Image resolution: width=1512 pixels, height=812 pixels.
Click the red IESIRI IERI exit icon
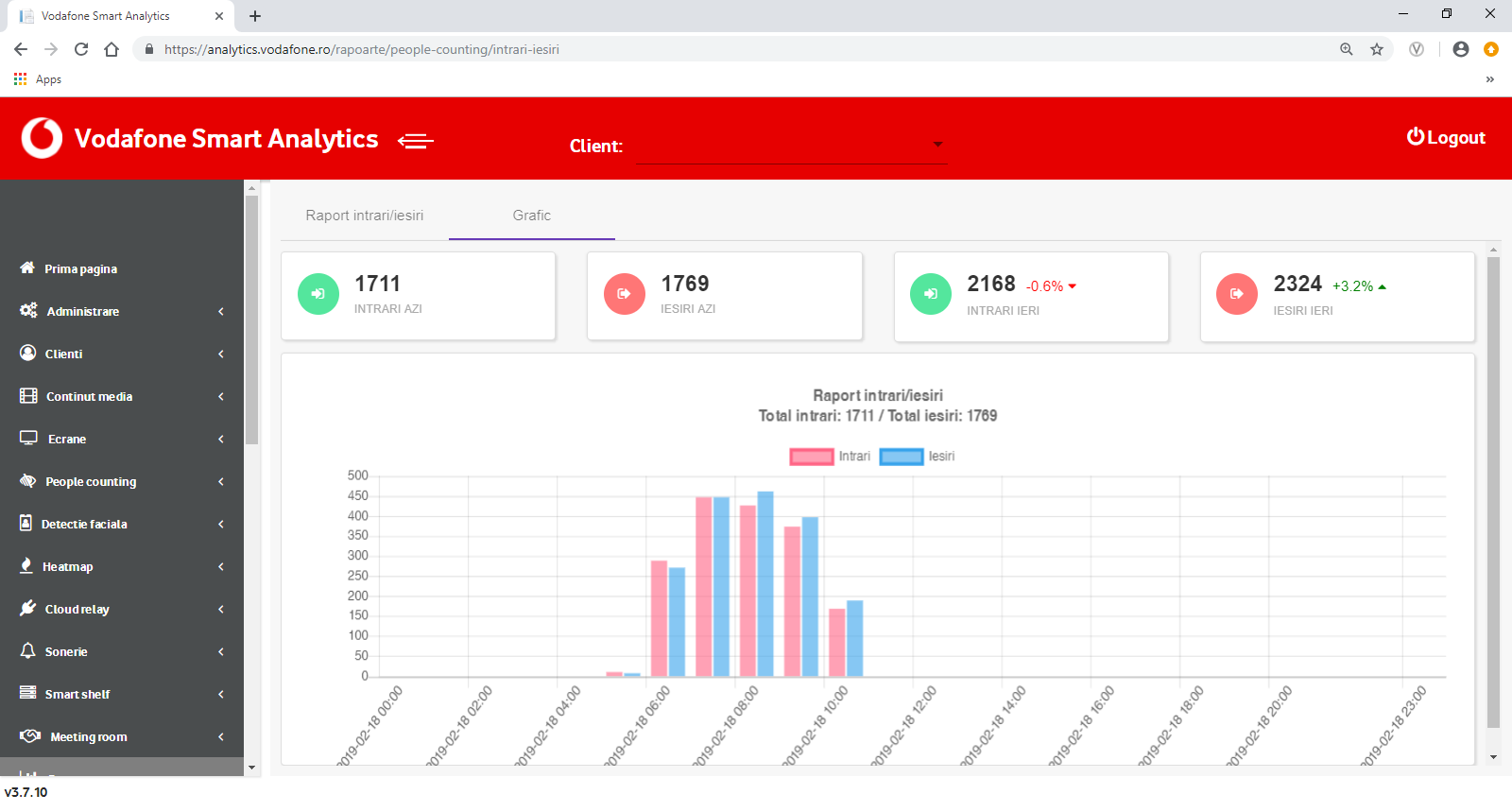(1237, 294)
